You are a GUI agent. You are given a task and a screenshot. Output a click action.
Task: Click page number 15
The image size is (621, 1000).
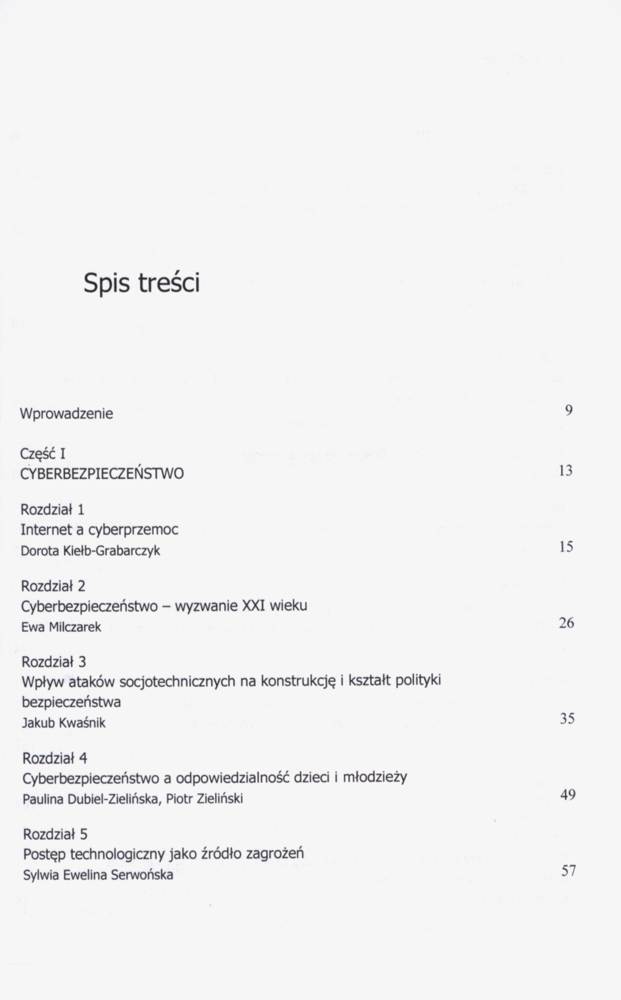click(566, 546)
